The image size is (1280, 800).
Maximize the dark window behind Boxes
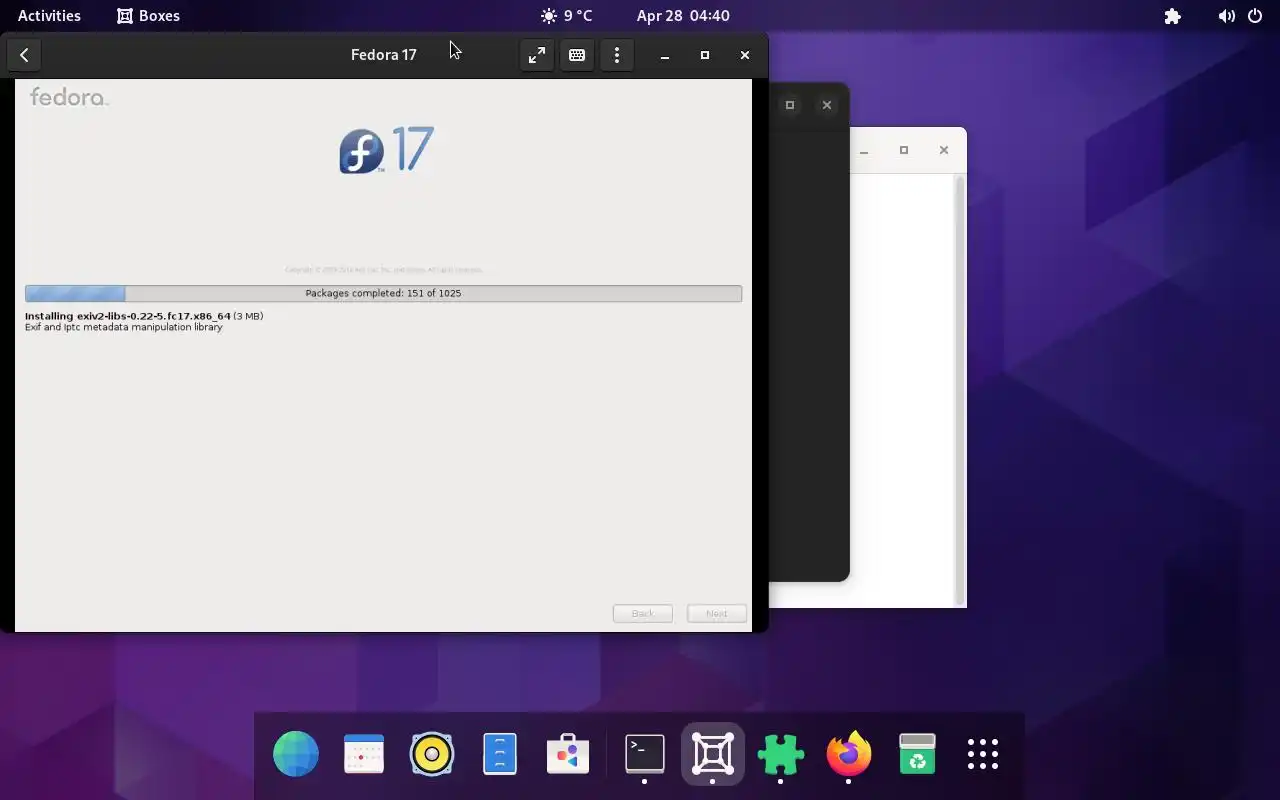(x=790, y=105)
